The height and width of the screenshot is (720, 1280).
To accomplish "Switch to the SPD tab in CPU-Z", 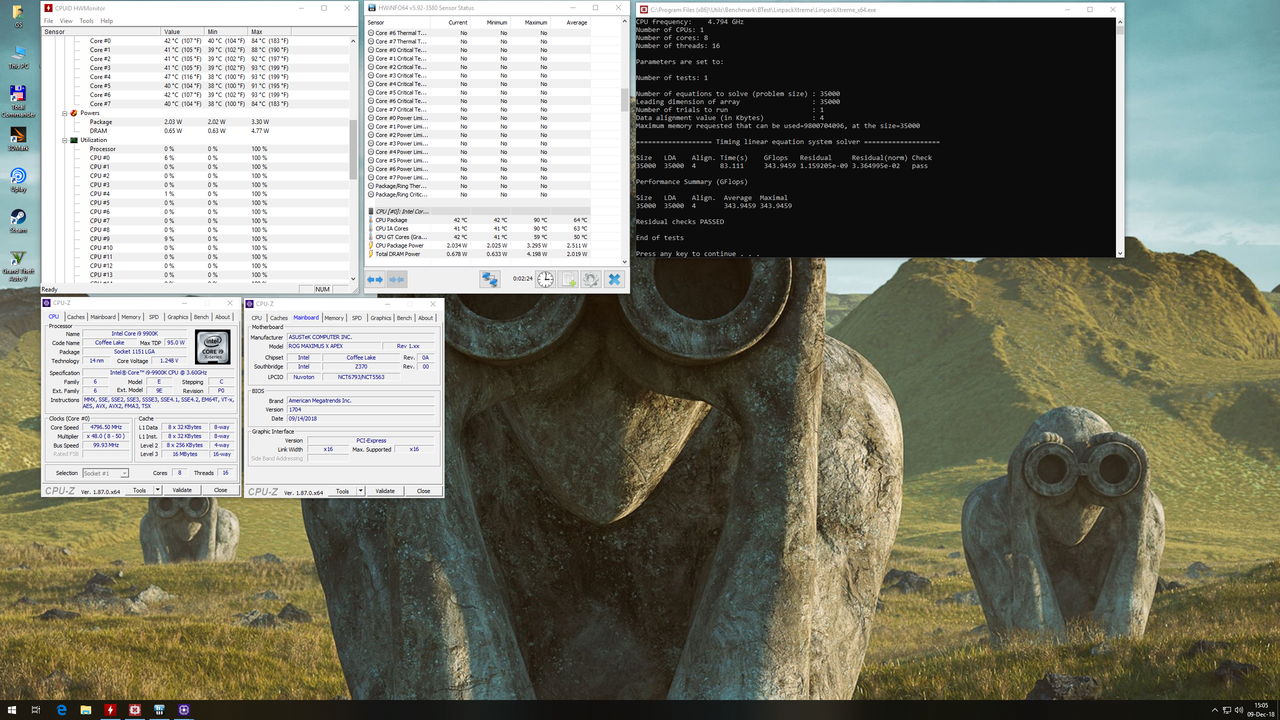I will point(155,316).
